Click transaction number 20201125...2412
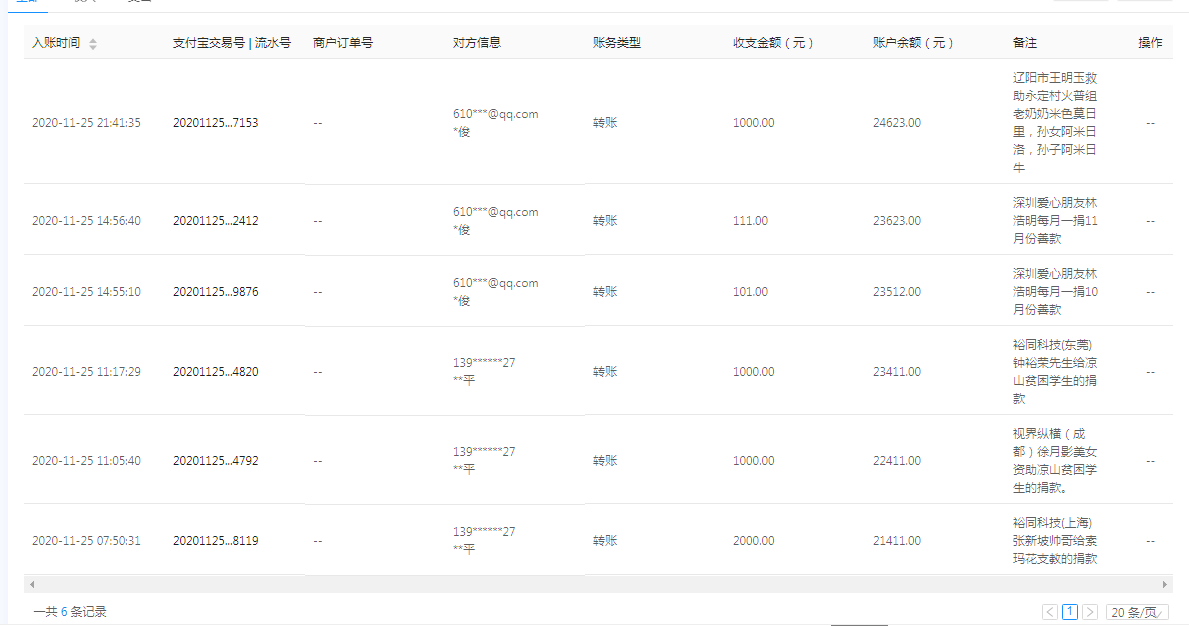The image size is (1189, 626). [215, 221]
